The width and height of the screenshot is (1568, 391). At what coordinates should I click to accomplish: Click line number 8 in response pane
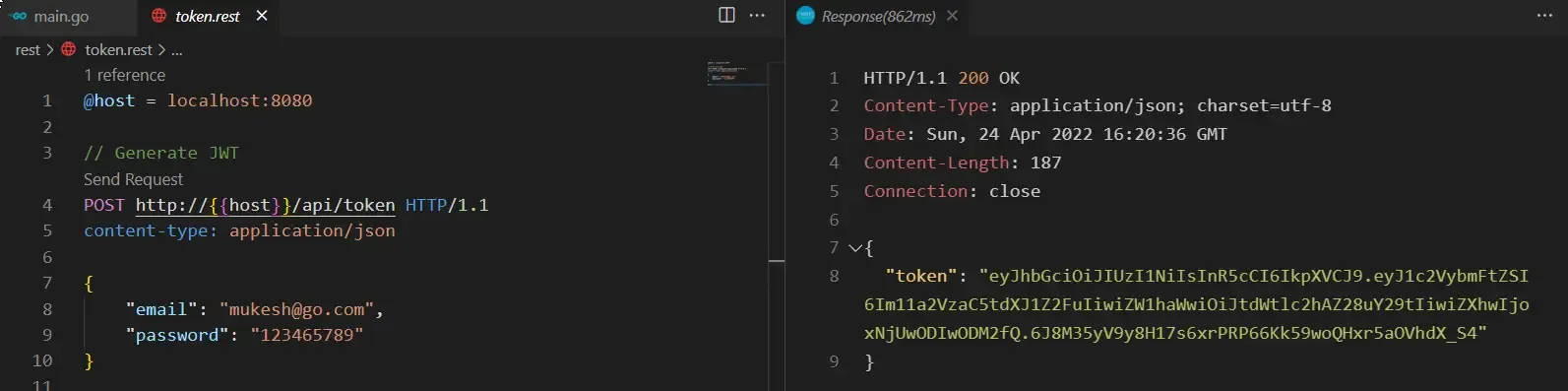[834, 276]
